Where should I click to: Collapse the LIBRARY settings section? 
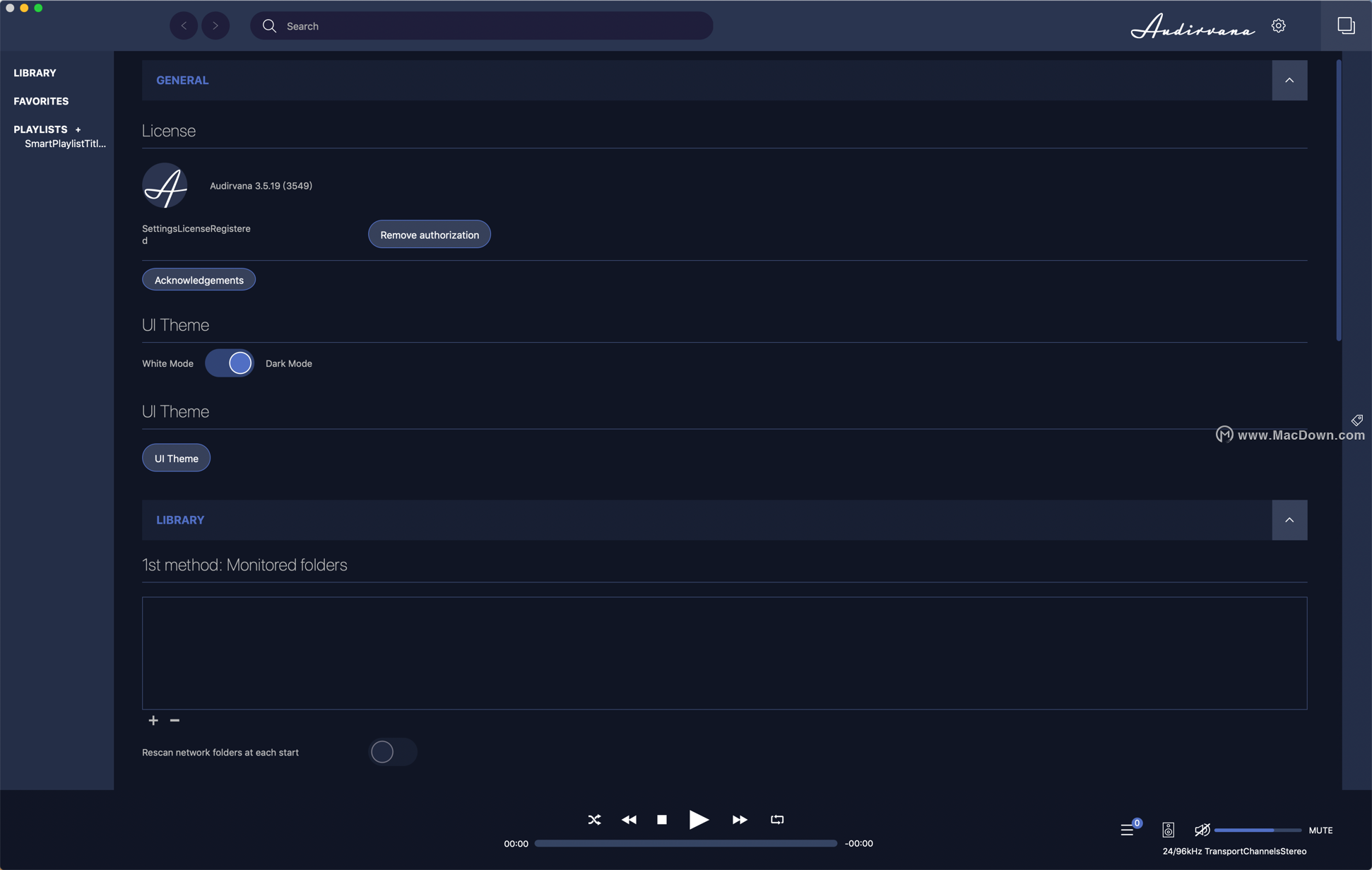1289,520
